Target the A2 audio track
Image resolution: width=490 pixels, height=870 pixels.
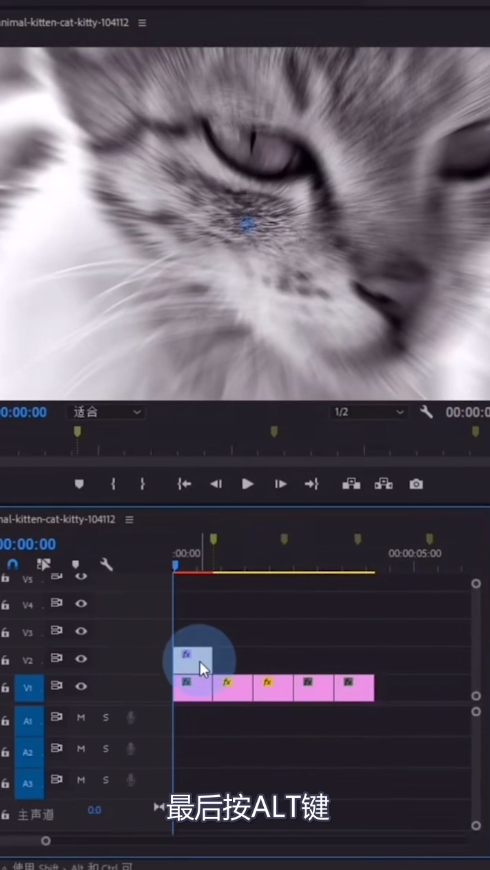pyautogui.click(x=29, y=752)
